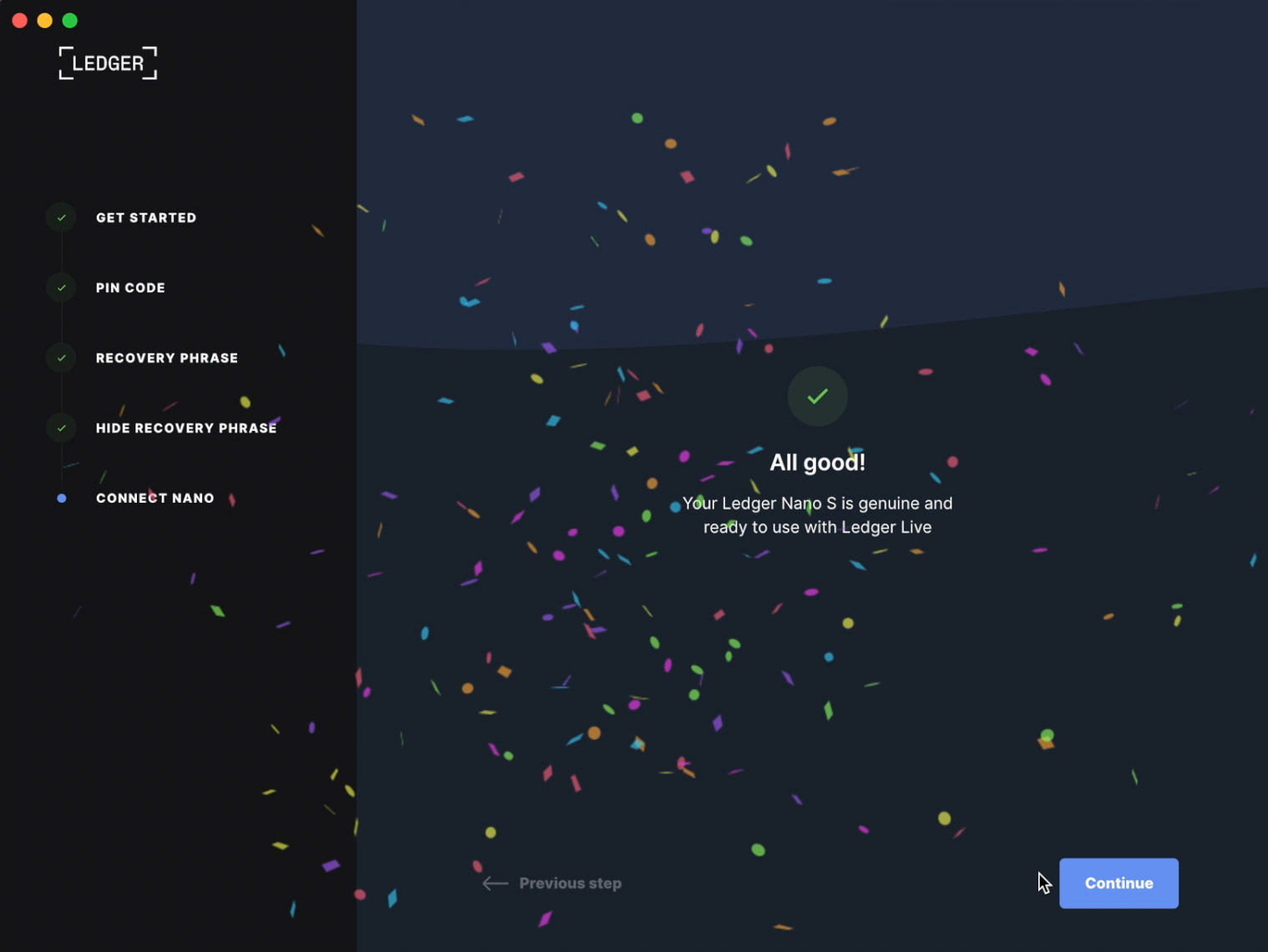Close the window with red button
This screenshot has height=952, width=1268.
point(19,20)
